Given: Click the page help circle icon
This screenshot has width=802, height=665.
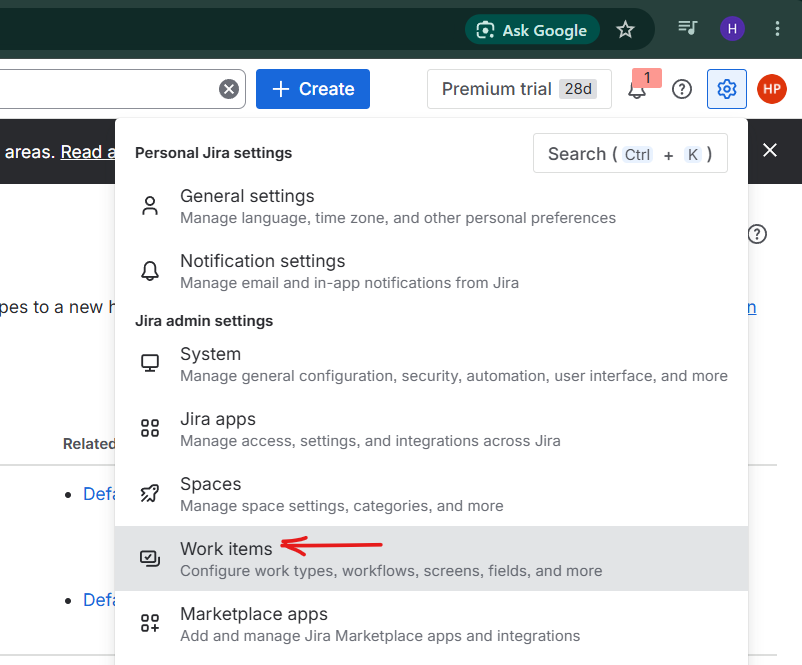Looking at the screenshot, I should pyautogui.click(x=757, y=234).
